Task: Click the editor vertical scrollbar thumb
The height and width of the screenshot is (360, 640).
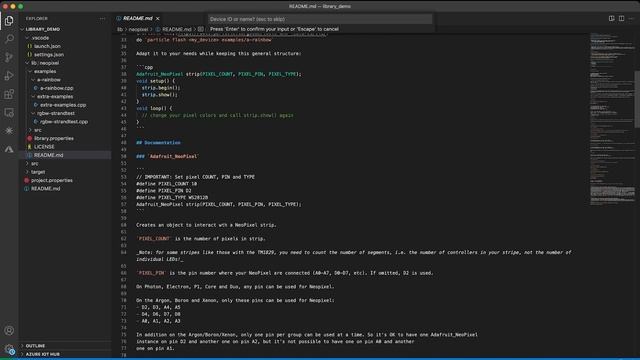Action: (x=637, y=99)
